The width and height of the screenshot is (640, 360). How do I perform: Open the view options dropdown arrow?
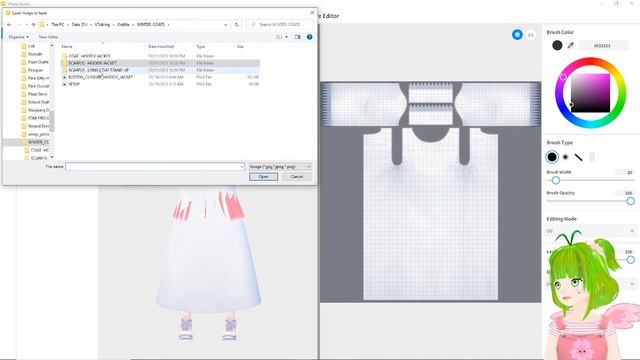[286, 37]
